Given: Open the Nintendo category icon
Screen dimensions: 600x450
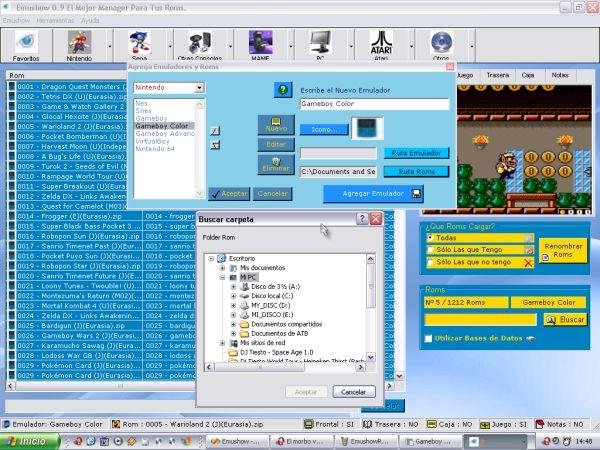Looking at the screenshot, I should 79,45.
